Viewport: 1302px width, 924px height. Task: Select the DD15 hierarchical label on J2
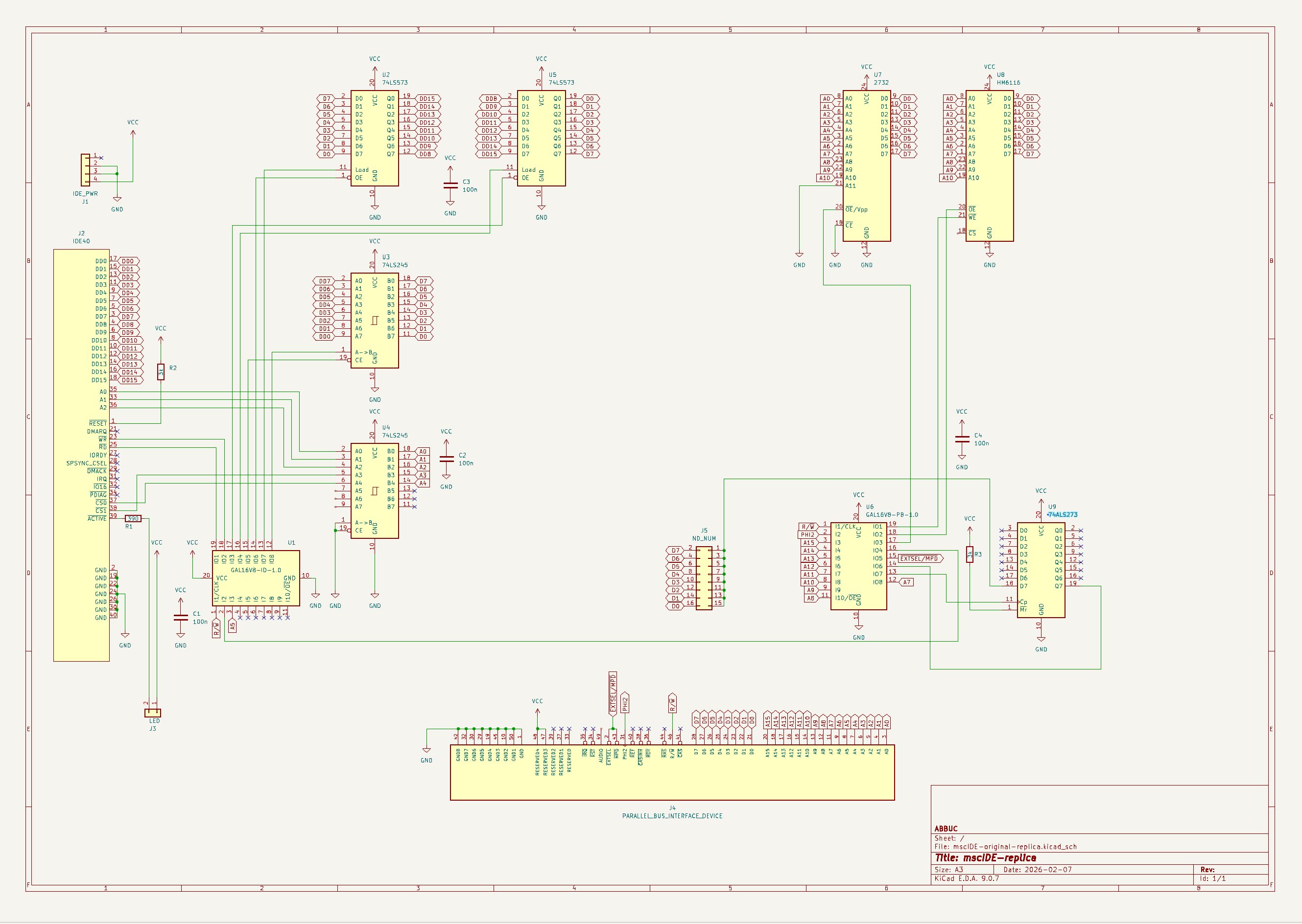(130, 379)
